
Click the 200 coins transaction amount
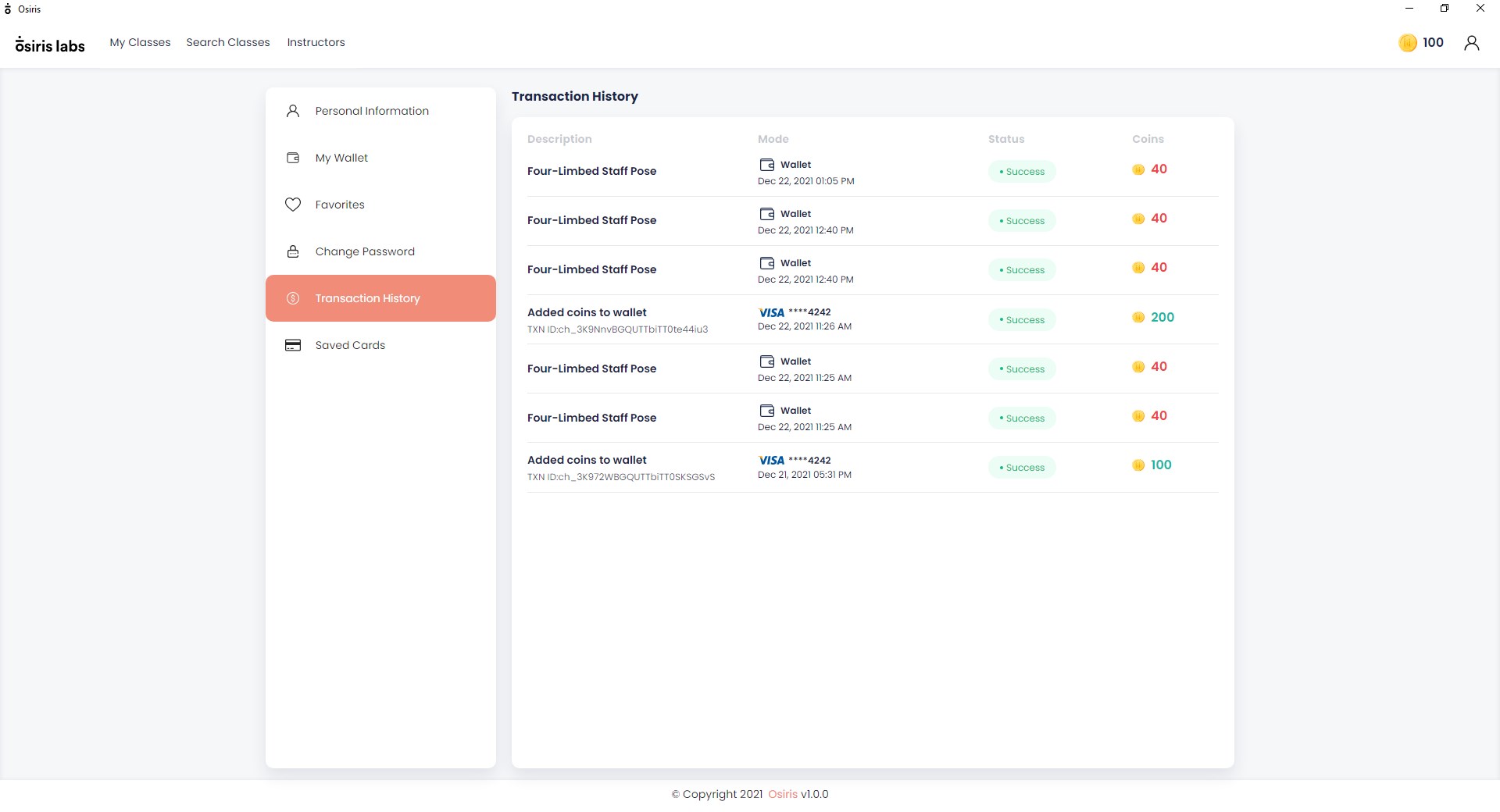1162,317
